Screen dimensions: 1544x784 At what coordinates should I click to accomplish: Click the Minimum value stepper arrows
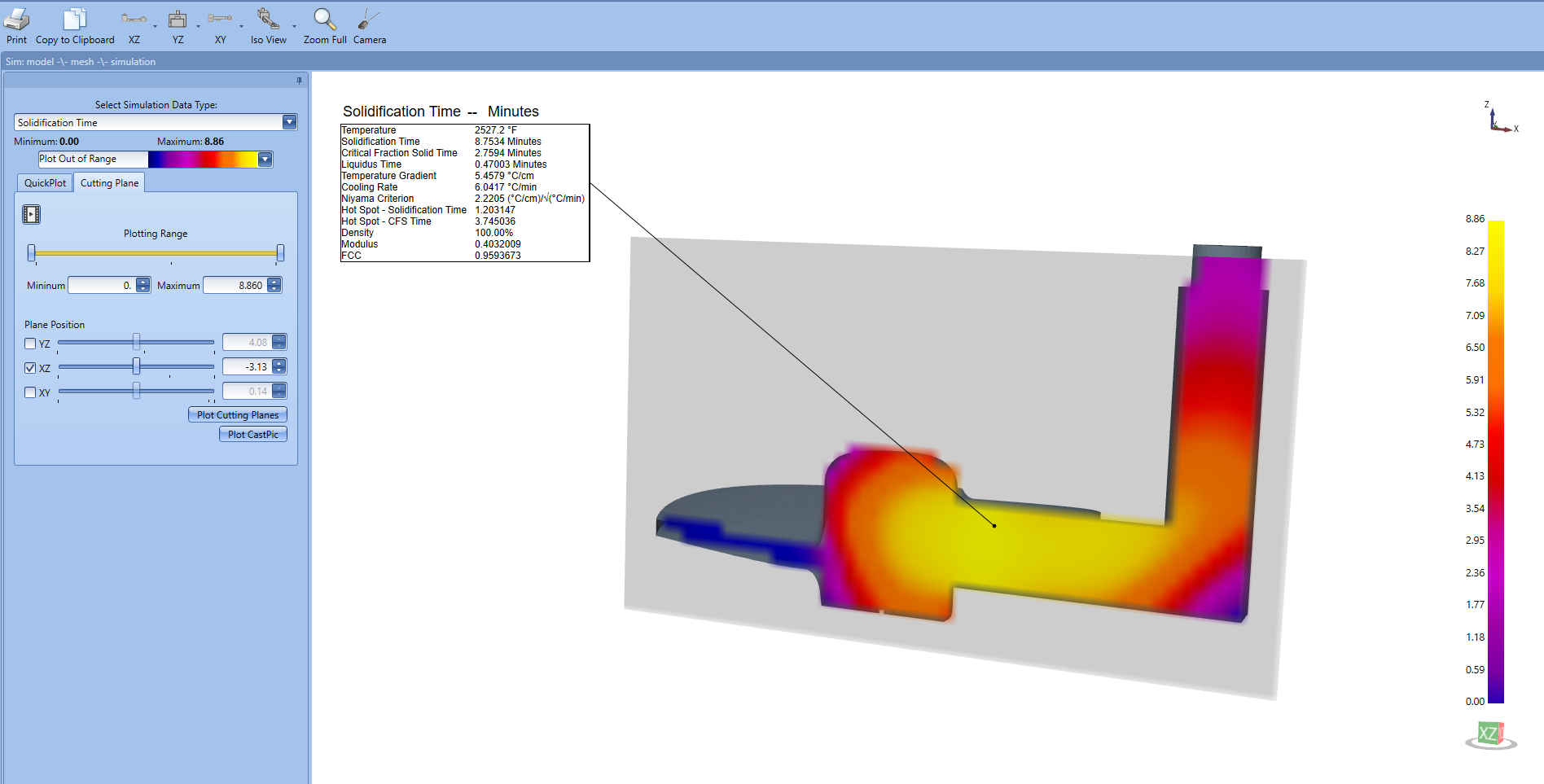[x=143, y=285]
